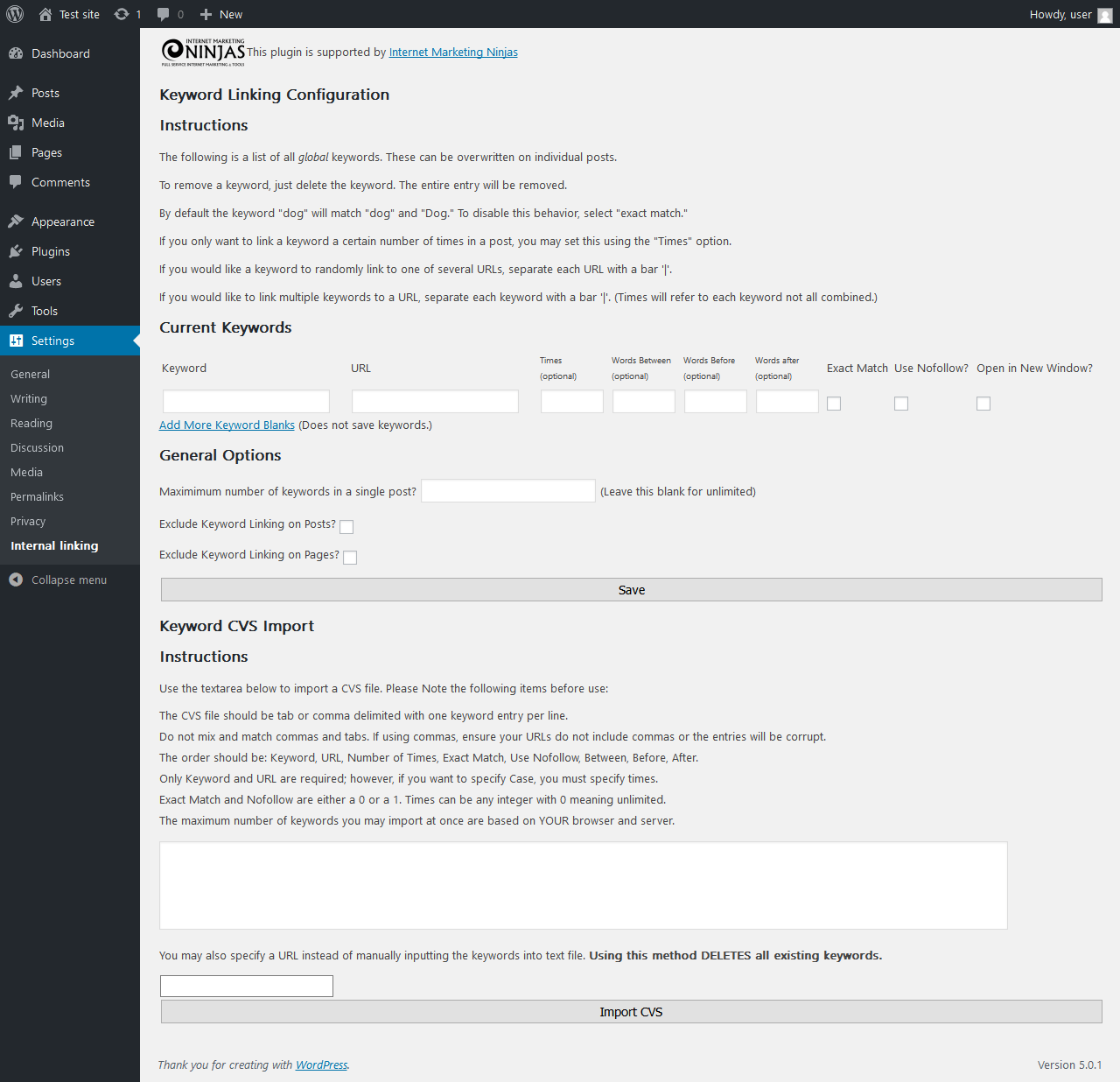Click the Save button

coord(632,590)
